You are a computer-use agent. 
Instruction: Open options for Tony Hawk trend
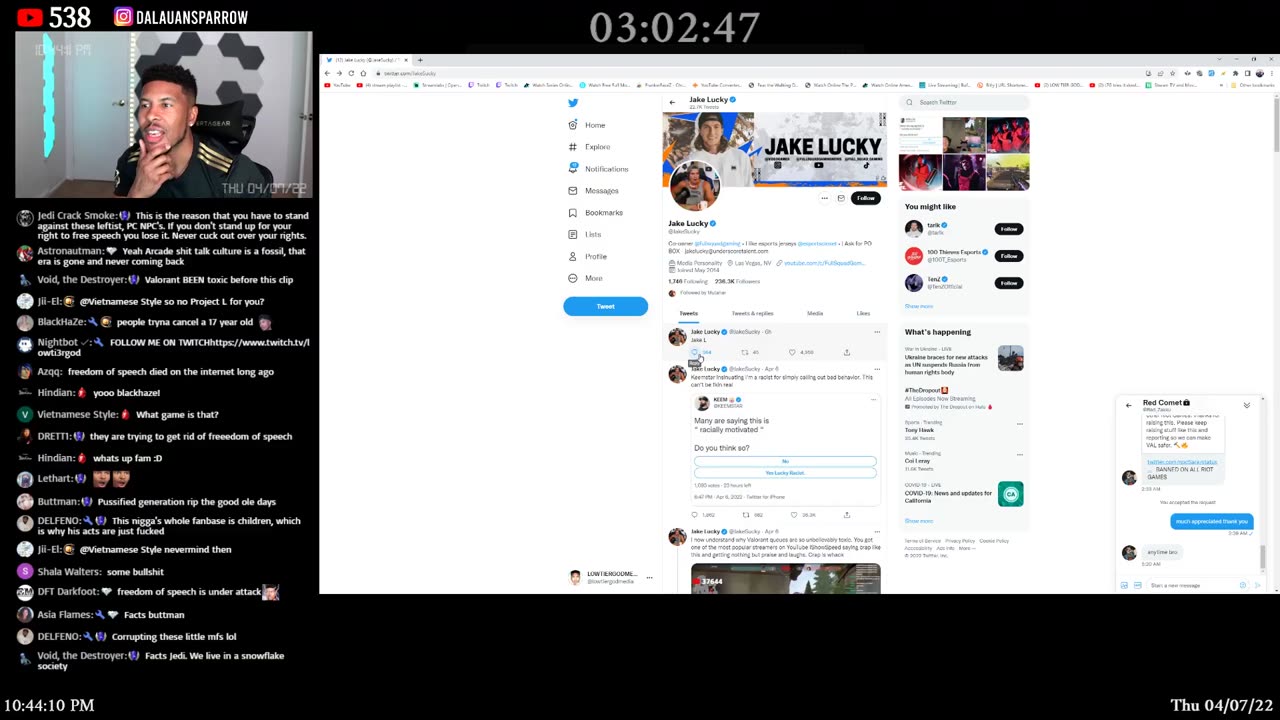[x=1020, y=424]
